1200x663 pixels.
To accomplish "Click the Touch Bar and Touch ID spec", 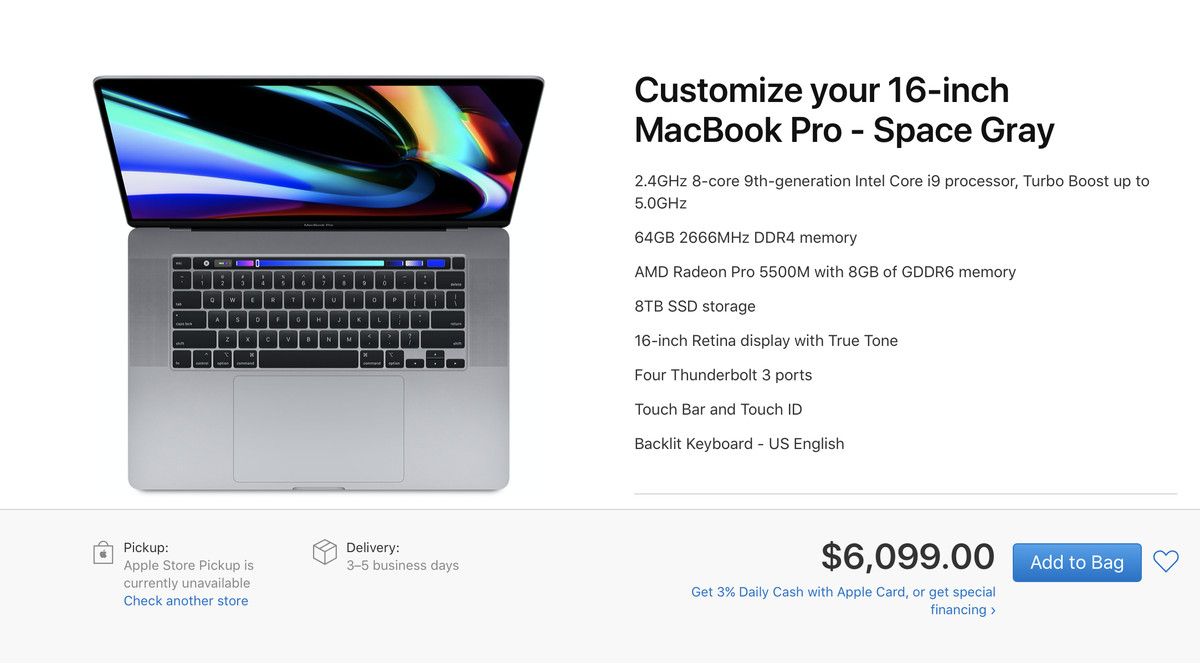I will click(717, 409).
